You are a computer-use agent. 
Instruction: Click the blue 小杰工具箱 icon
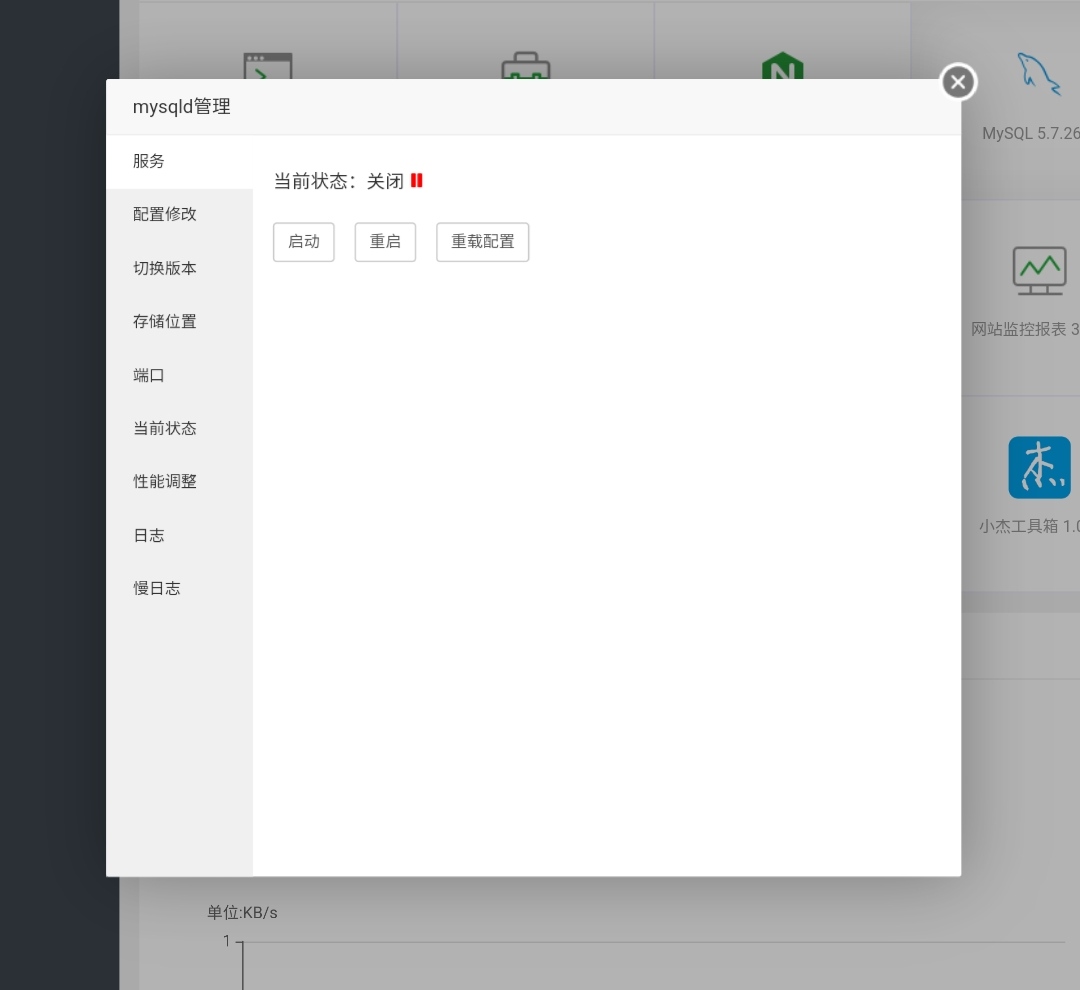point(1039,467)
